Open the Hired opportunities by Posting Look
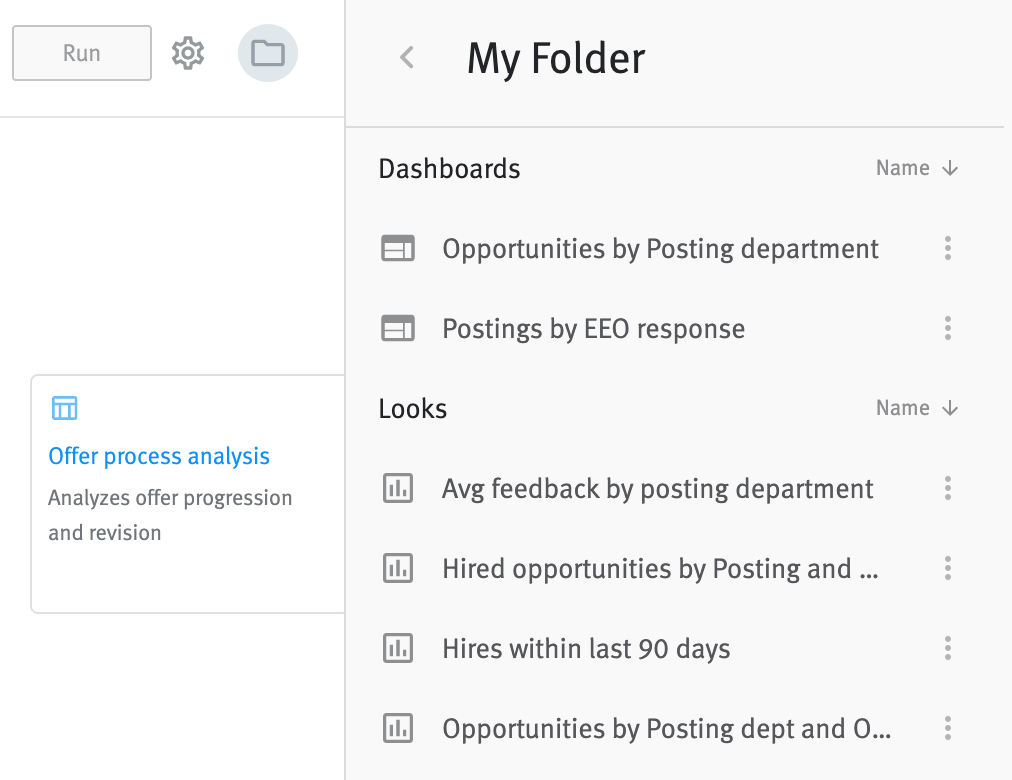 click(660, 568)
